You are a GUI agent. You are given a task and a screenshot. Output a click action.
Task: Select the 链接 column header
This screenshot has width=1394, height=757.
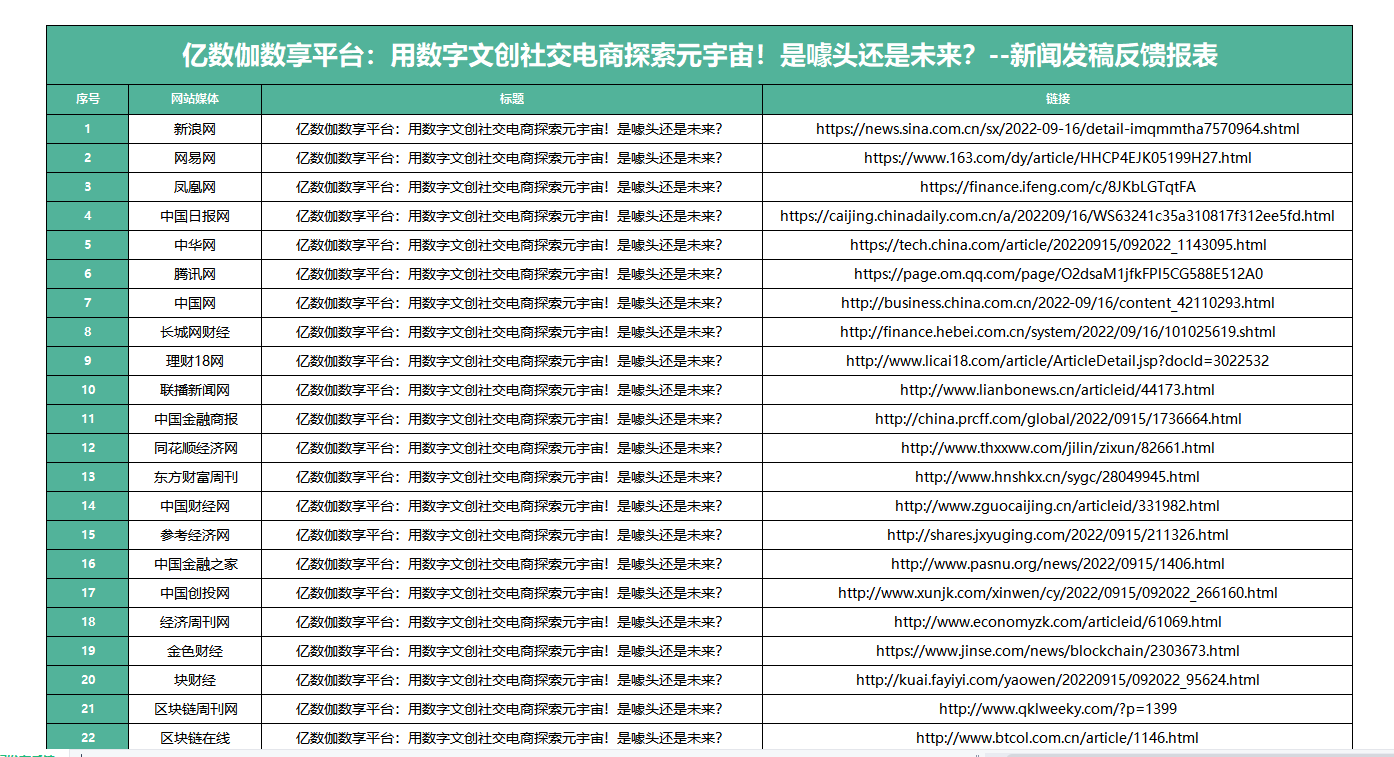click(x=1057, y=99)
